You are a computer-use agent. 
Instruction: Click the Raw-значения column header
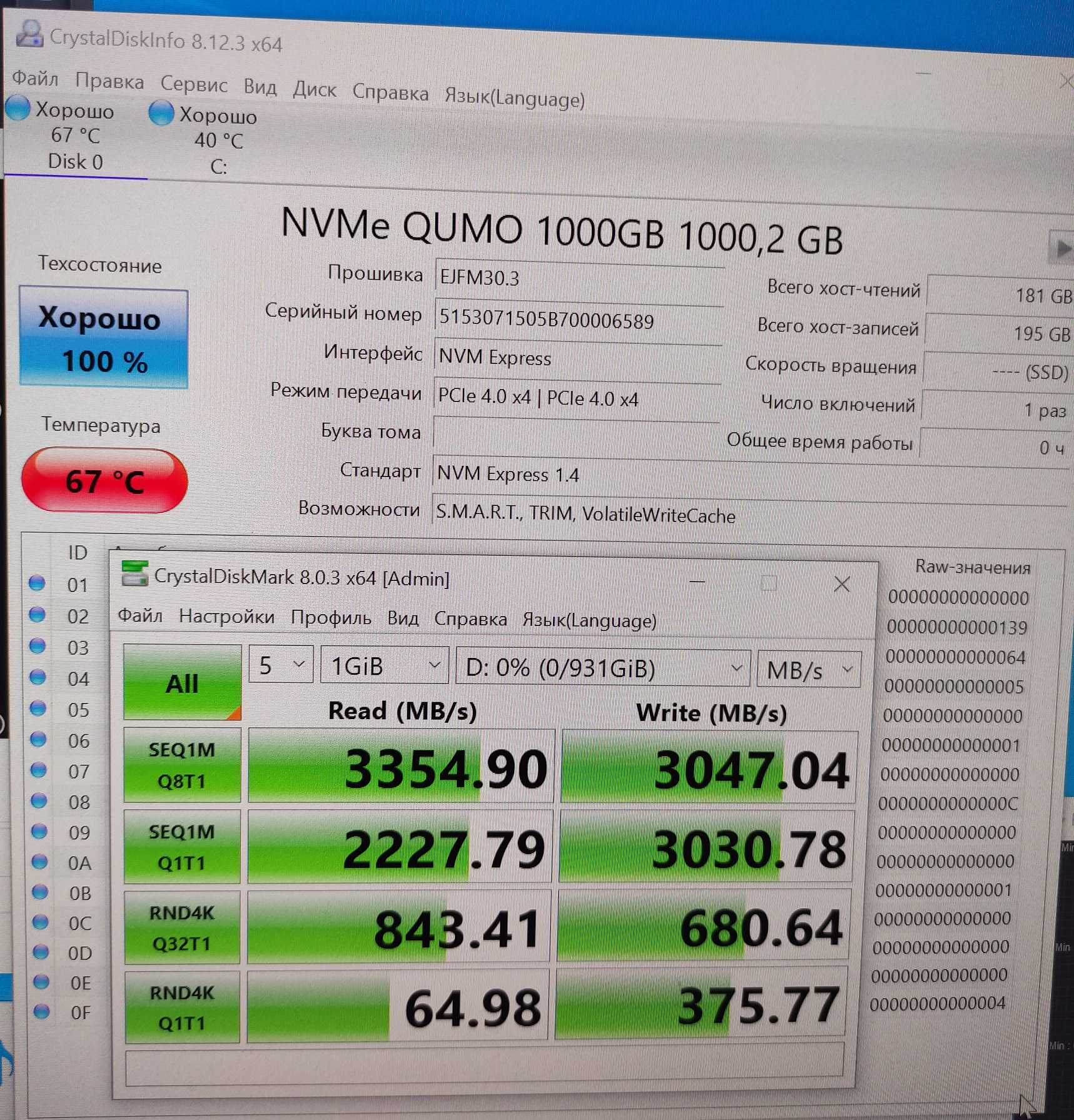click(x=973, y=567)
